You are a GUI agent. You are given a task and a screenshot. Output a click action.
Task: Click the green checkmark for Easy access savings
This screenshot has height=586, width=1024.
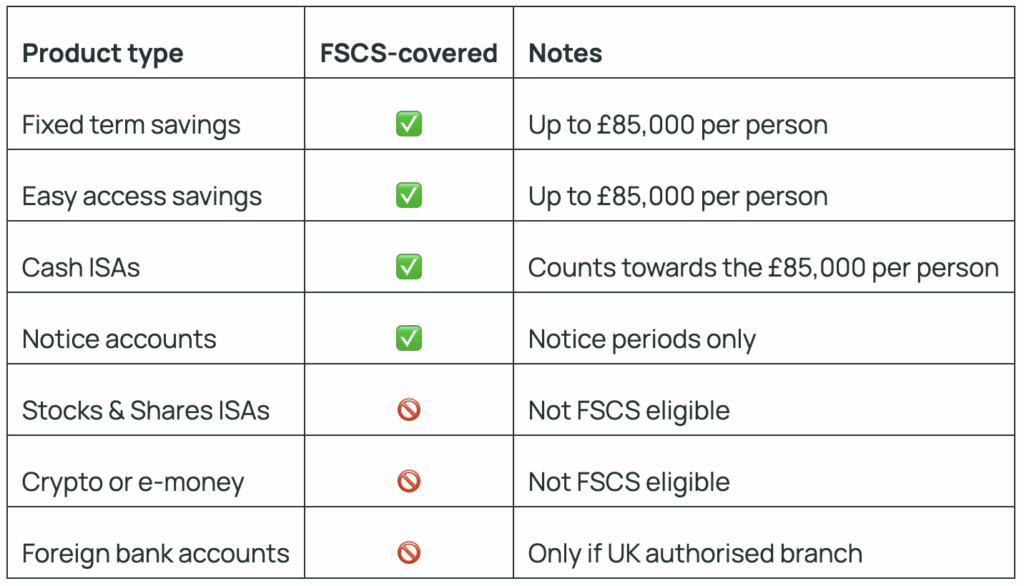[408, 195]
